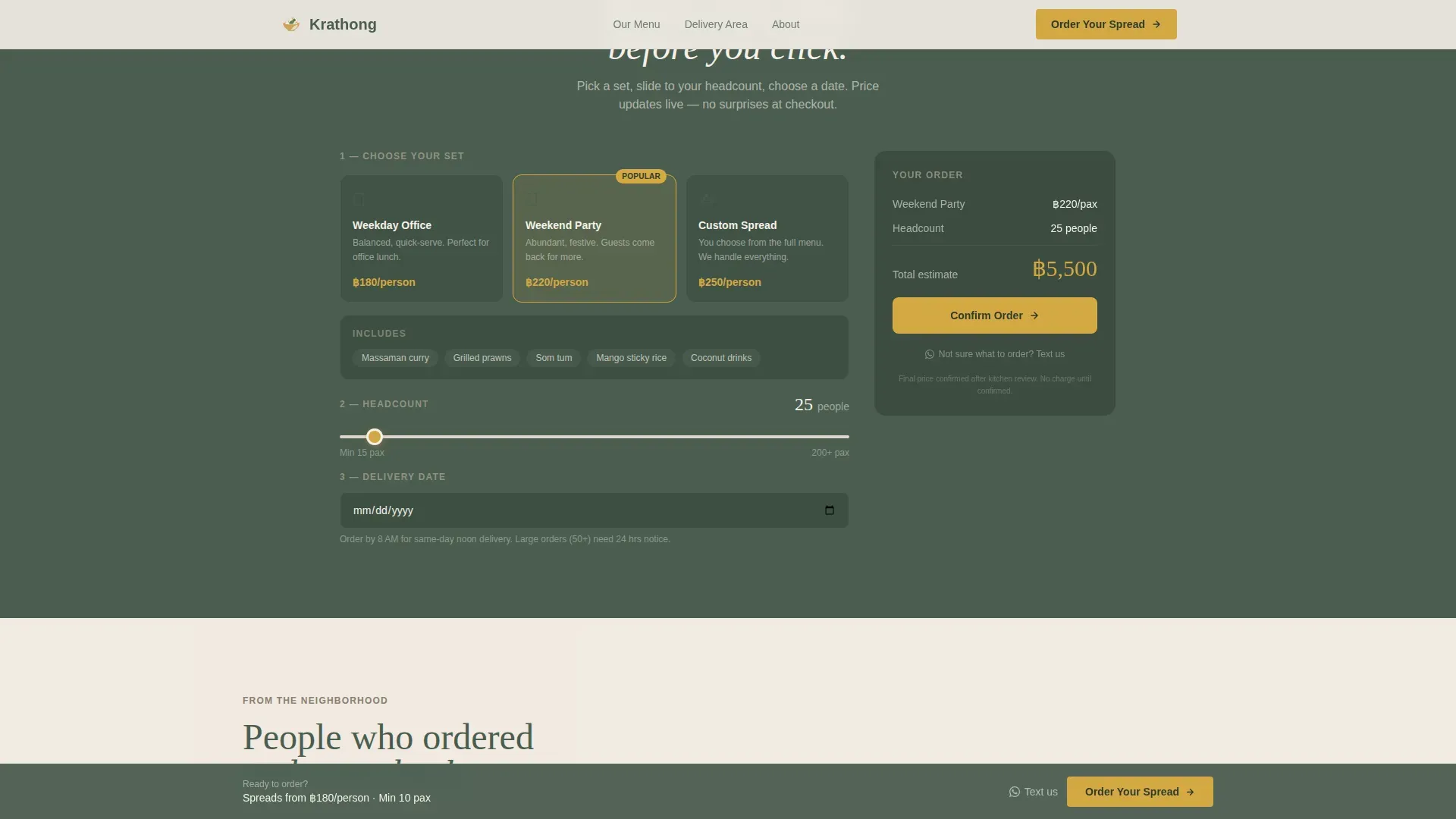Click the Mango sticky rice chip
1456x819 pixels.
pos(631,358)
